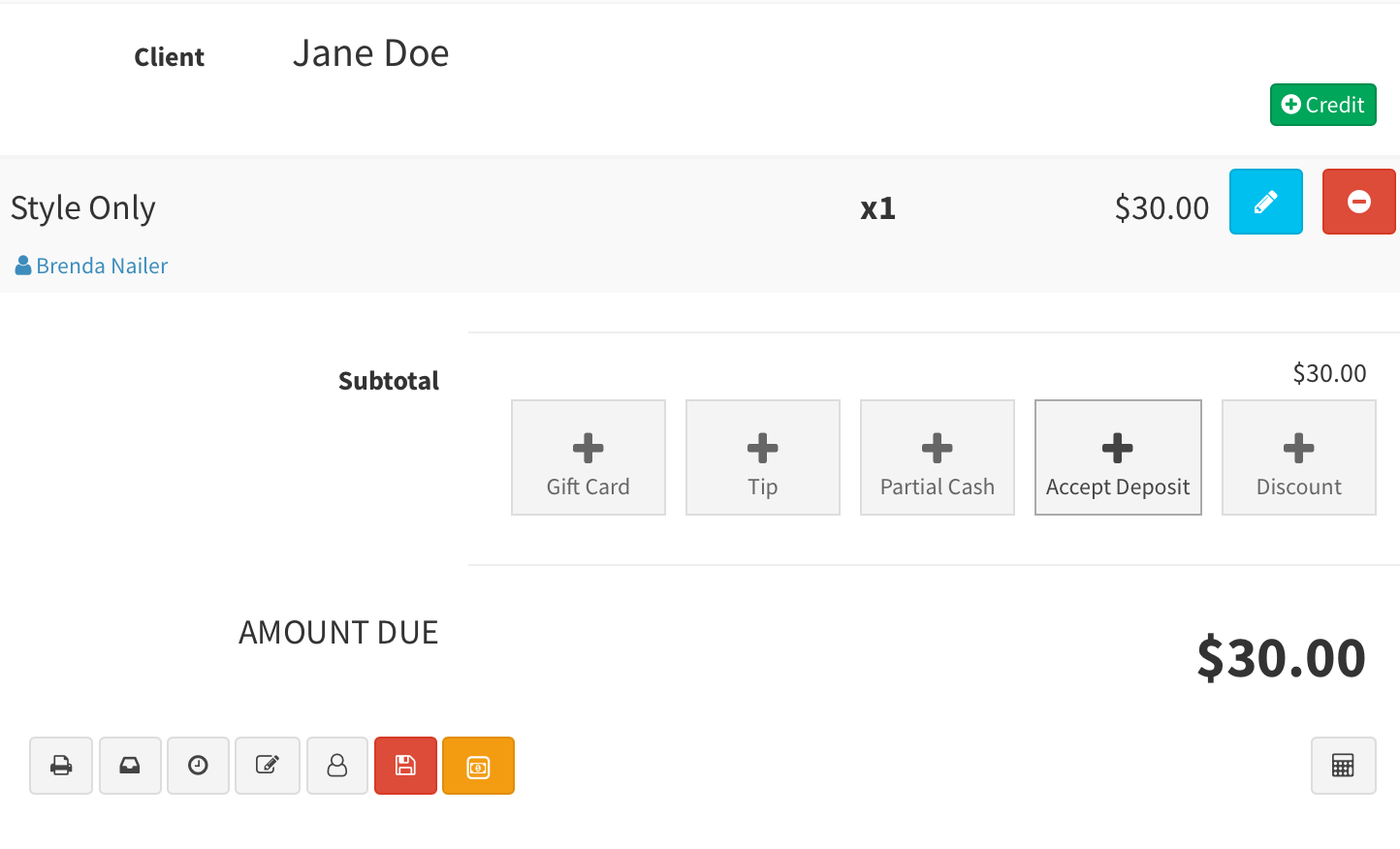Viewport: 1400px width, 849px height.
Task: Click the x1 quantity on Style Only
Action: (877, 208)
